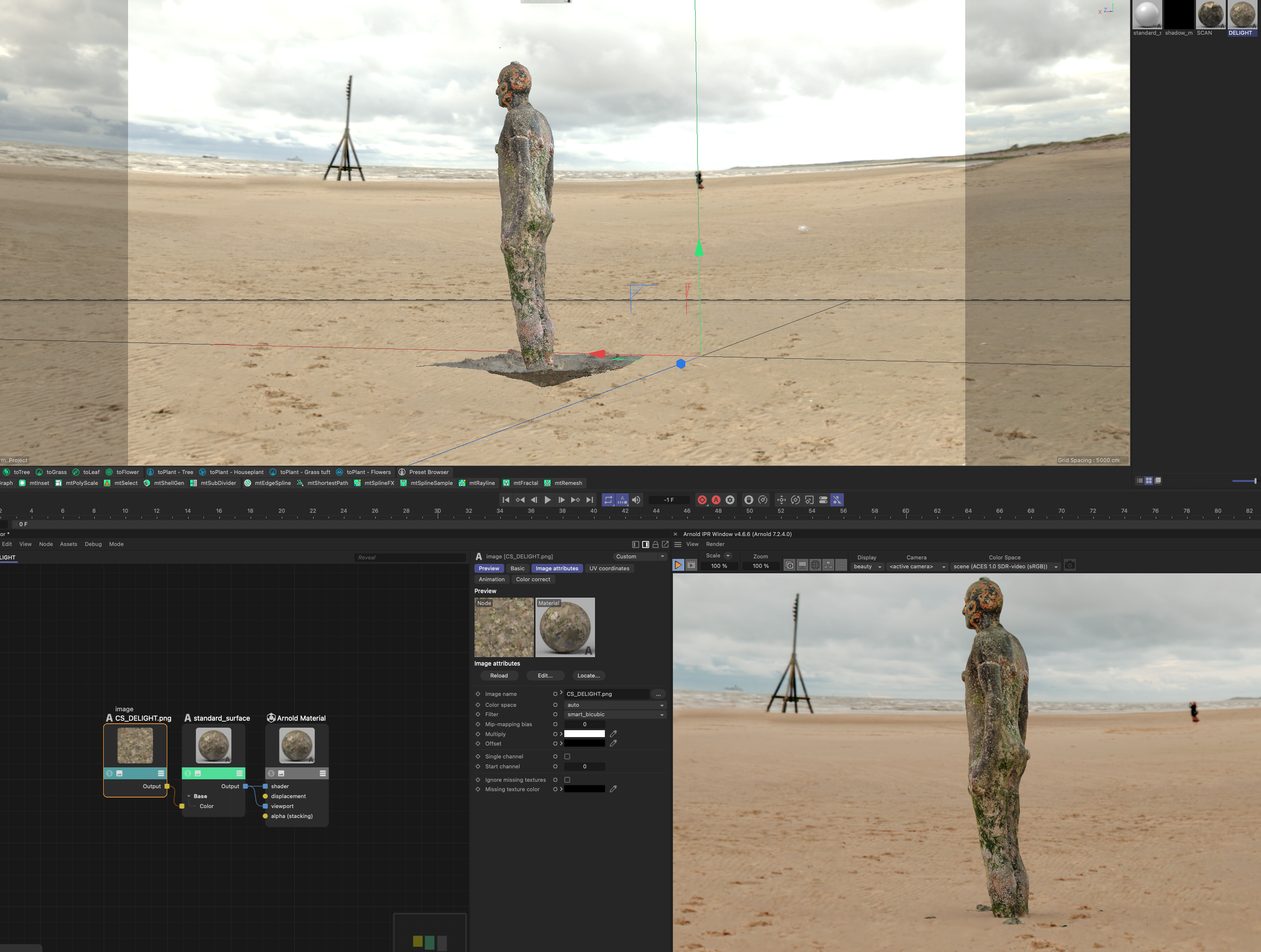This screenshot has width=1261, height=952.
Task: Open Color space auto dropdown
Action: point(615,705)
